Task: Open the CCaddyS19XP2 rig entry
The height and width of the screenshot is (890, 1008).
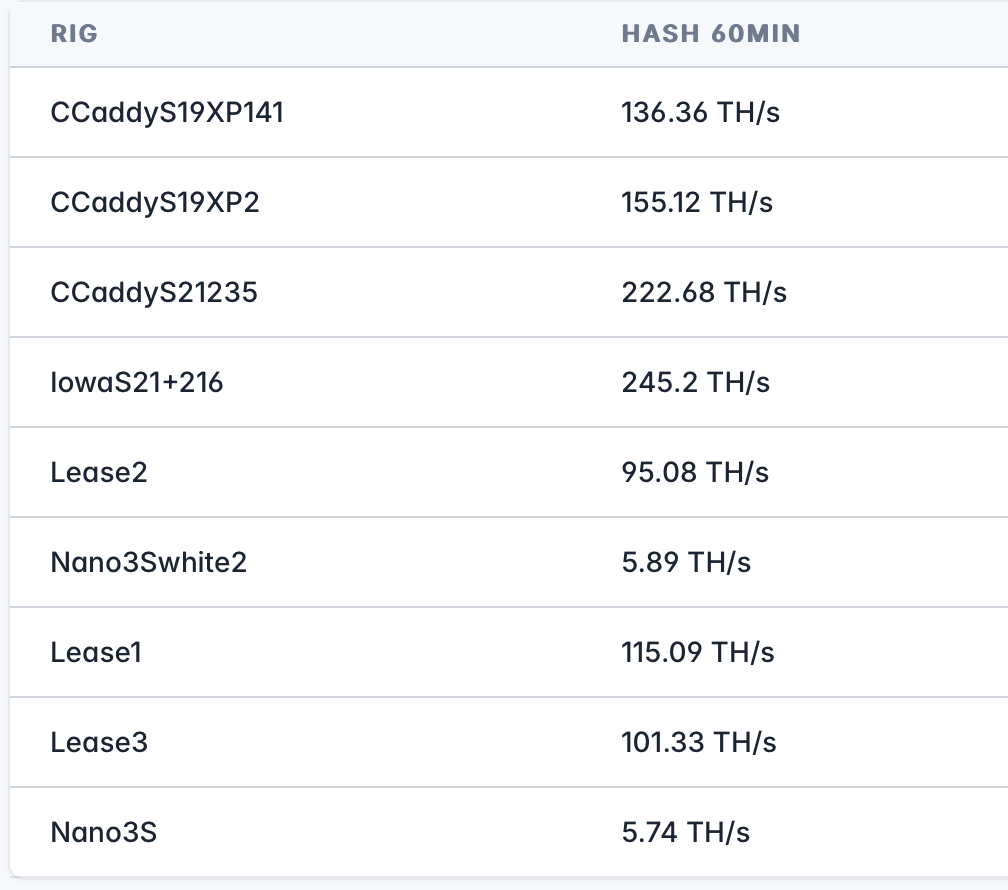Action: coord(155,202)
